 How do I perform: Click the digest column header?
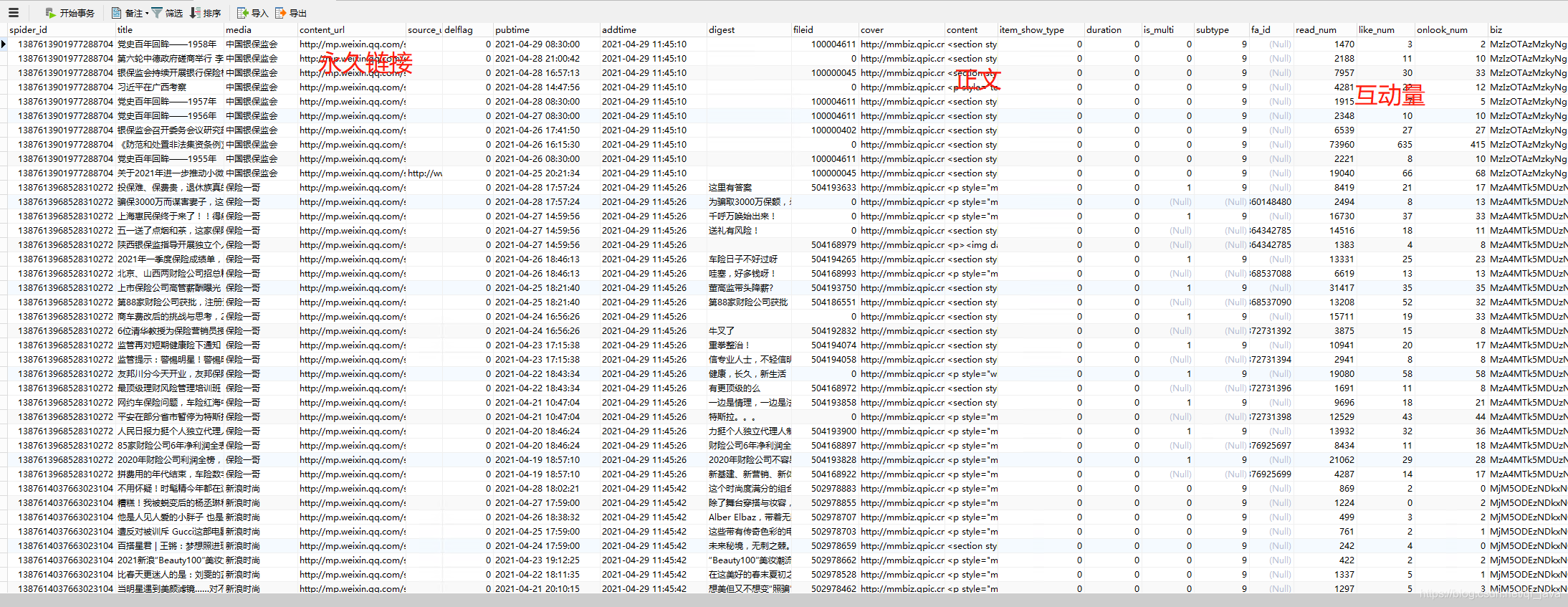(749, 29)
